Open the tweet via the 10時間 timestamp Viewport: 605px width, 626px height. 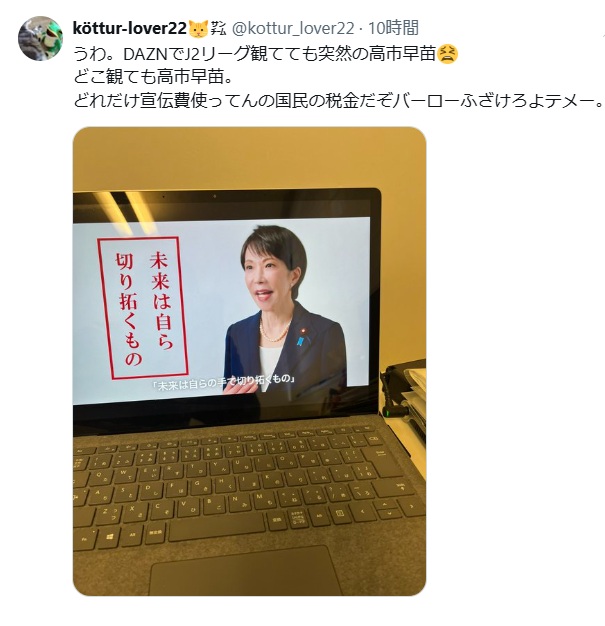[393, 28]
